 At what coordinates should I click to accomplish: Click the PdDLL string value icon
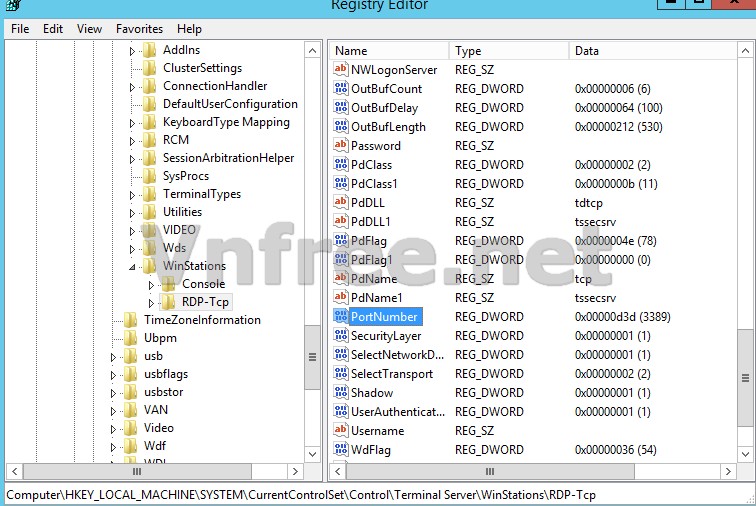coord(340,202)
